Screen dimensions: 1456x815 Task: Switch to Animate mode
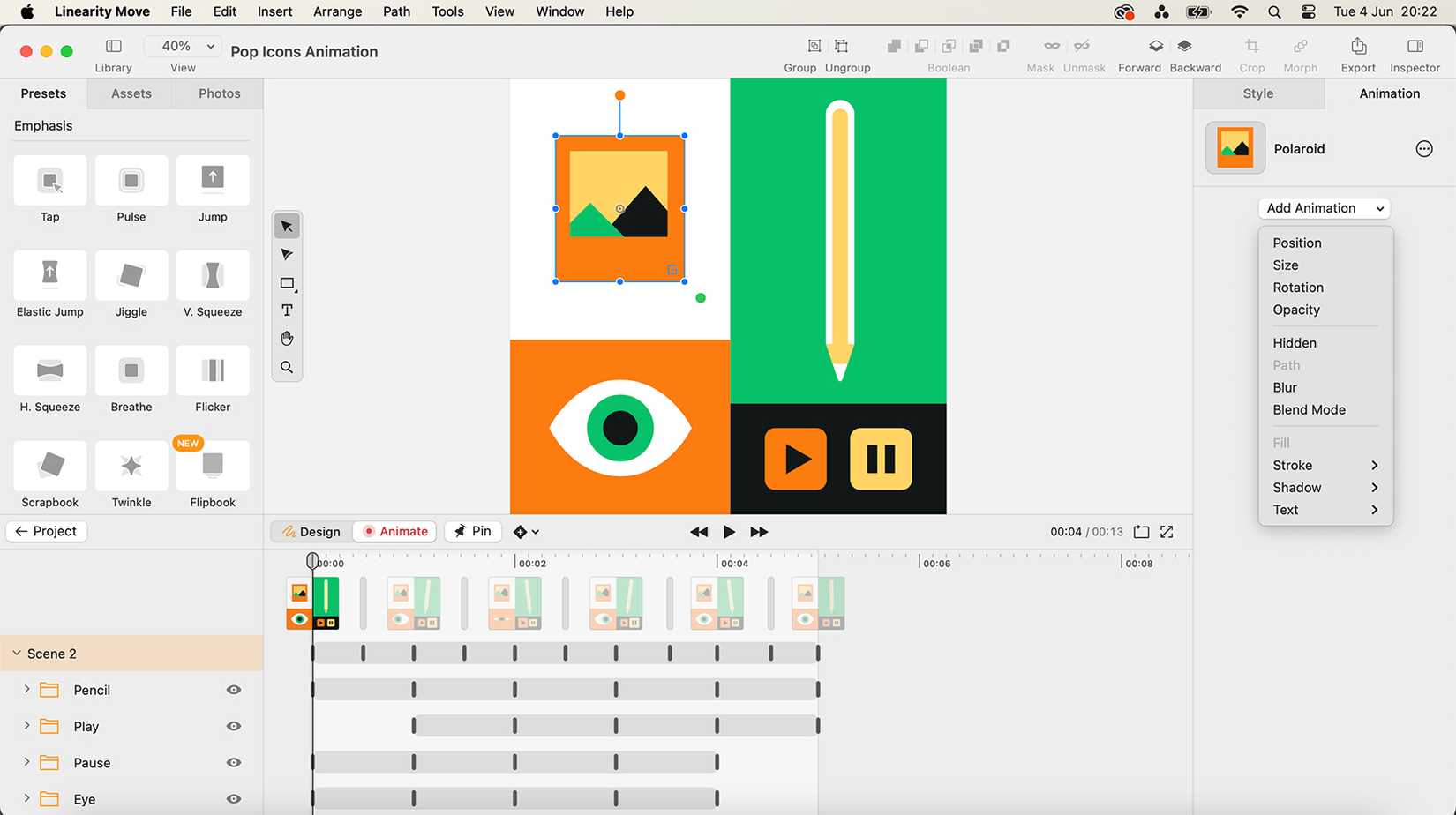(394, 531)
